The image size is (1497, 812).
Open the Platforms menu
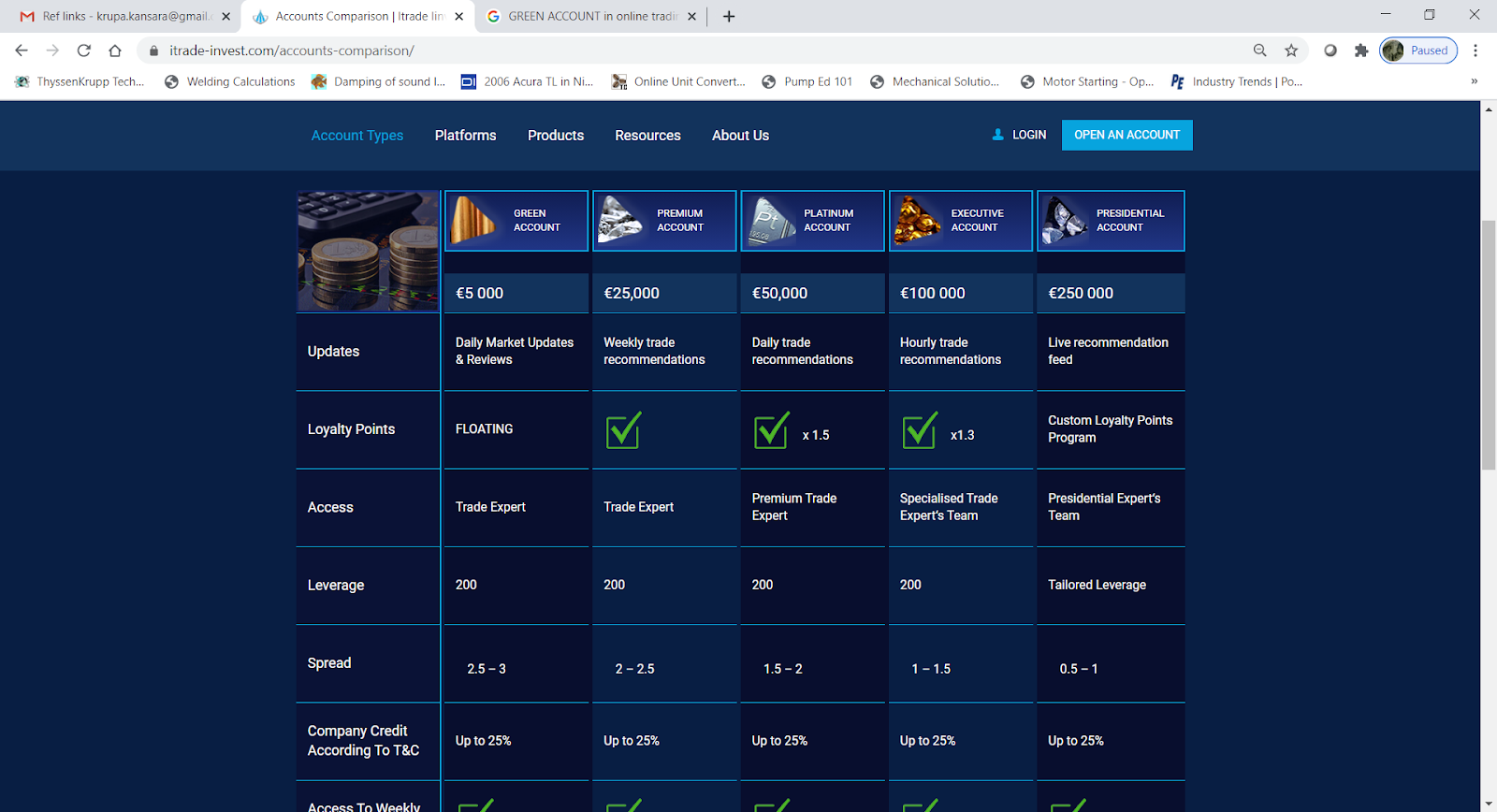pos(465,136)
